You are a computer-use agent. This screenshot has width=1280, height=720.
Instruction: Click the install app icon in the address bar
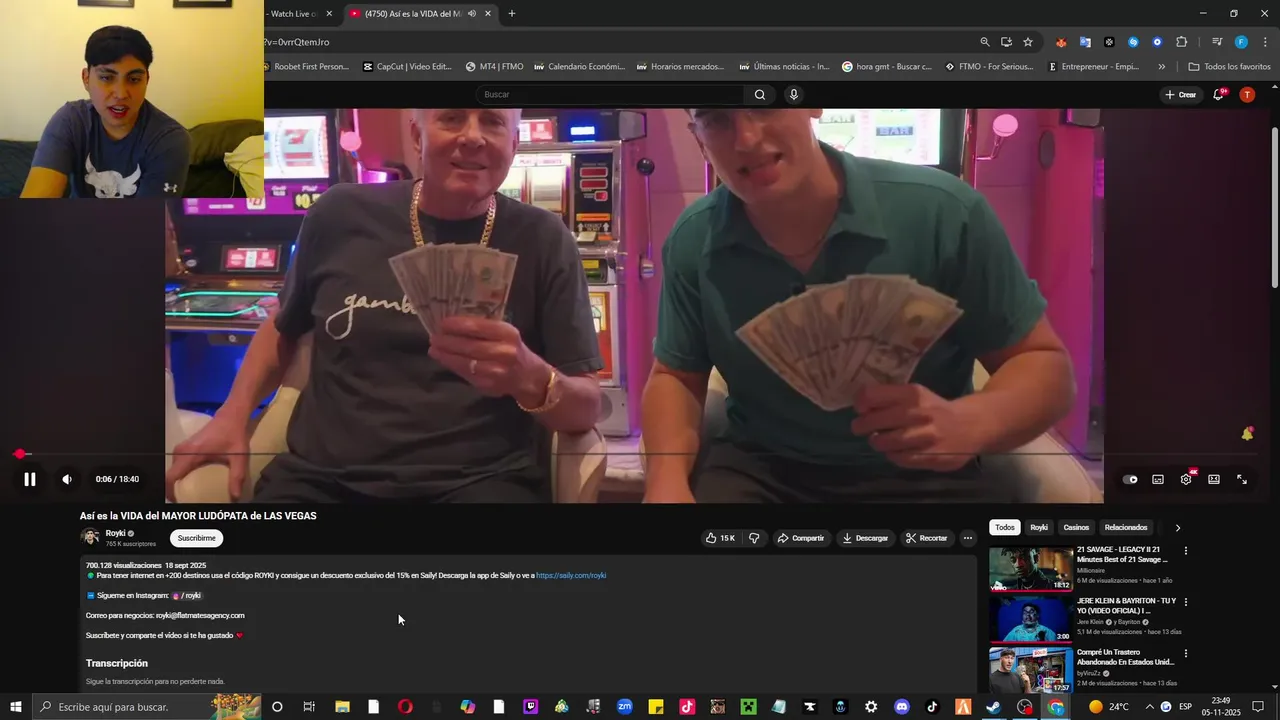coord(1006,42)
